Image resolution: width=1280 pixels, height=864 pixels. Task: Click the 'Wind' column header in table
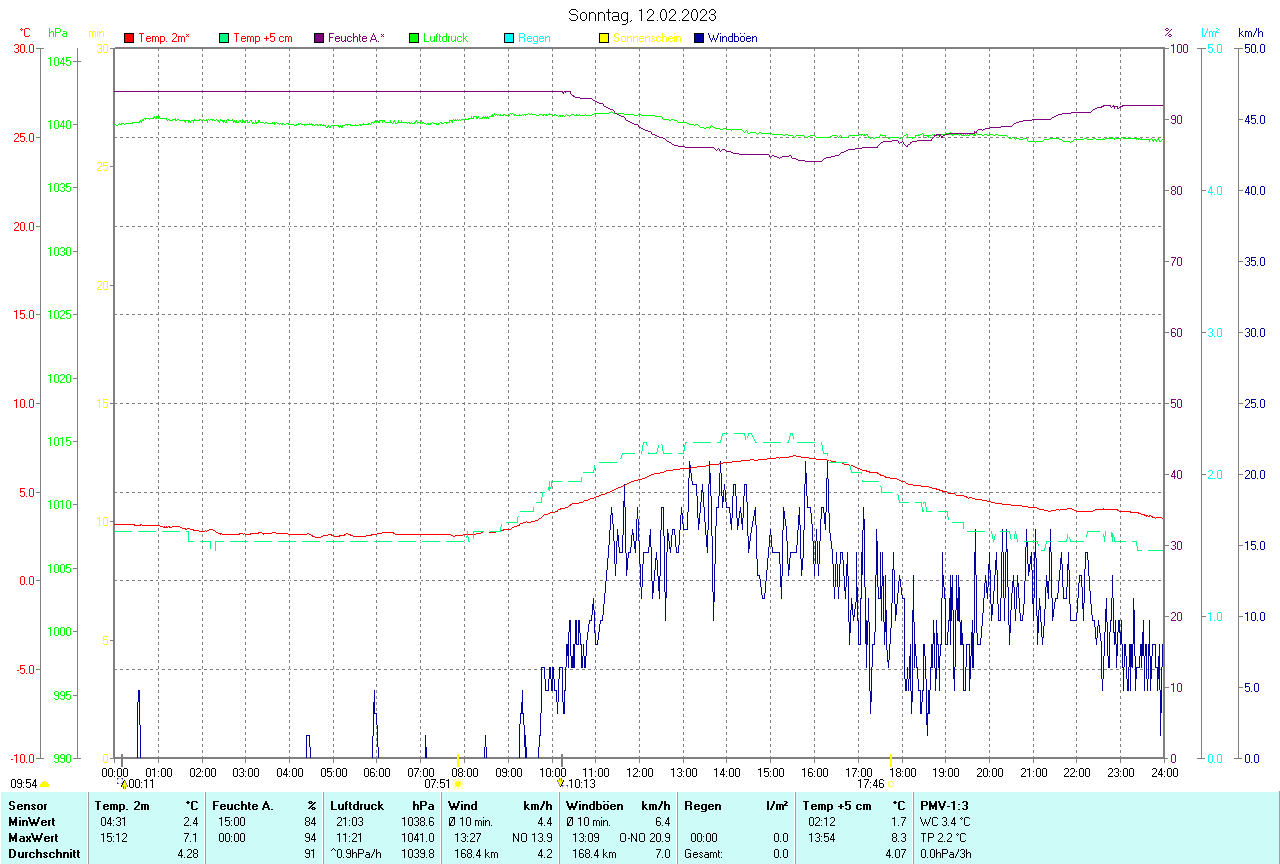coord(463,806)
